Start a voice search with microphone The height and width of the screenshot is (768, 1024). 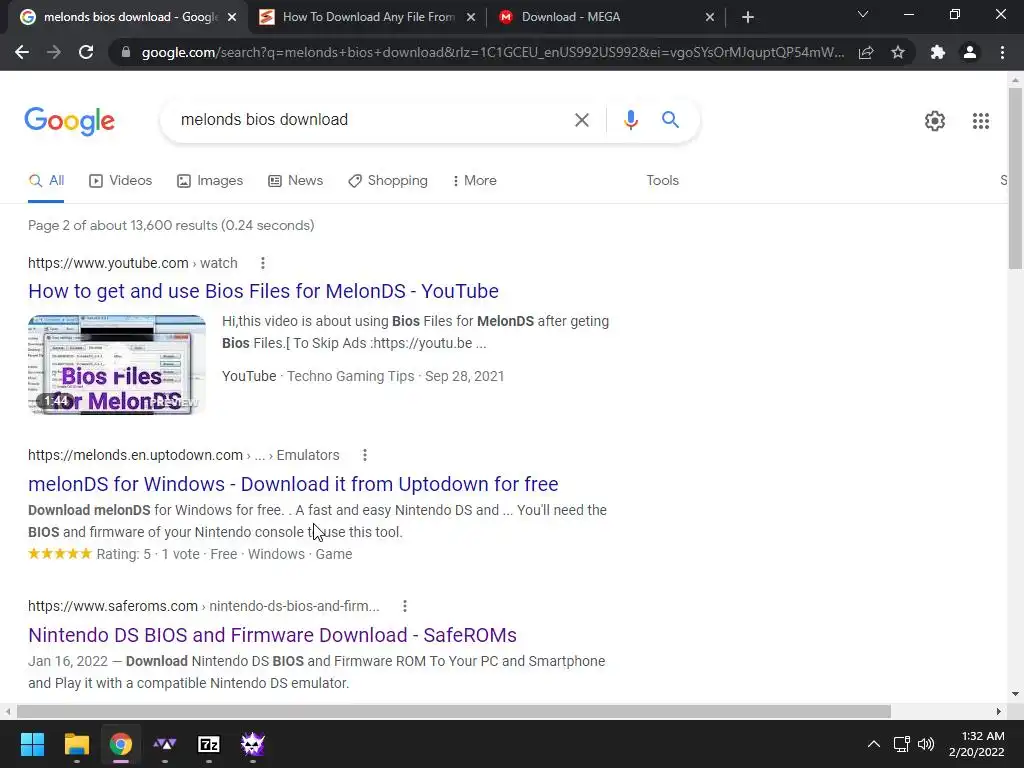point(630,120)
